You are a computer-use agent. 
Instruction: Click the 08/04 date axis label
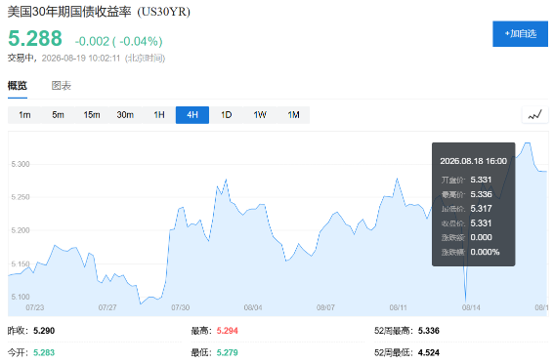pos(253,308)
